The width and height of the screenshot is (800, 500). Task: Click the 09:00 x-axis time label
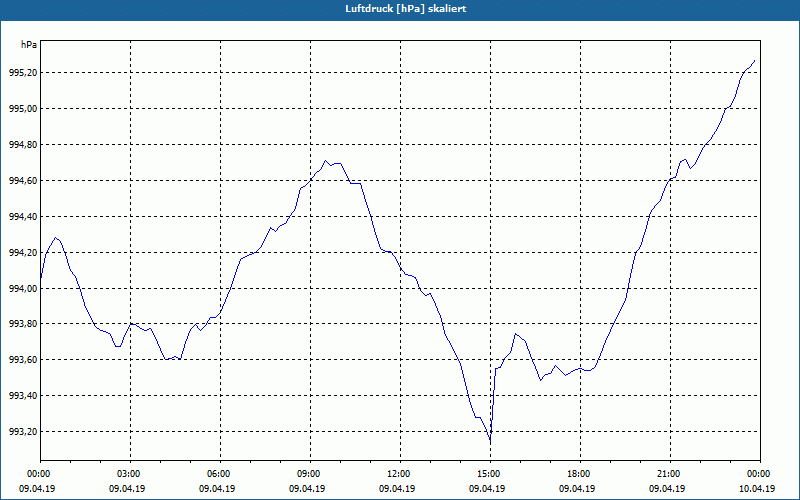tap(308, 474)
